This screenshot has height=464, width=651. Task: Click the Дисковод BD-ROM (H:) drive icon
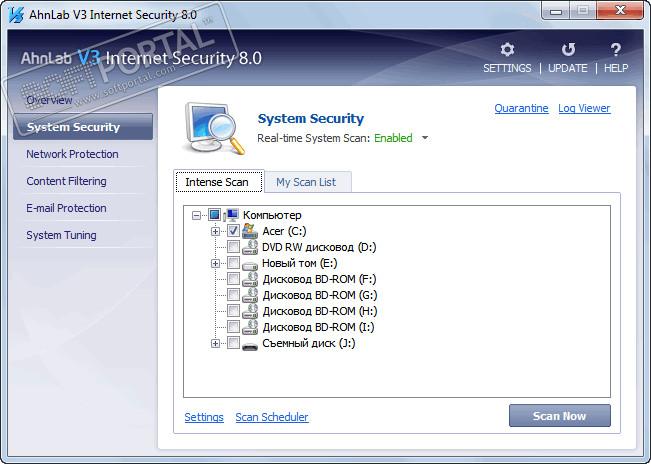pos(250,311)
